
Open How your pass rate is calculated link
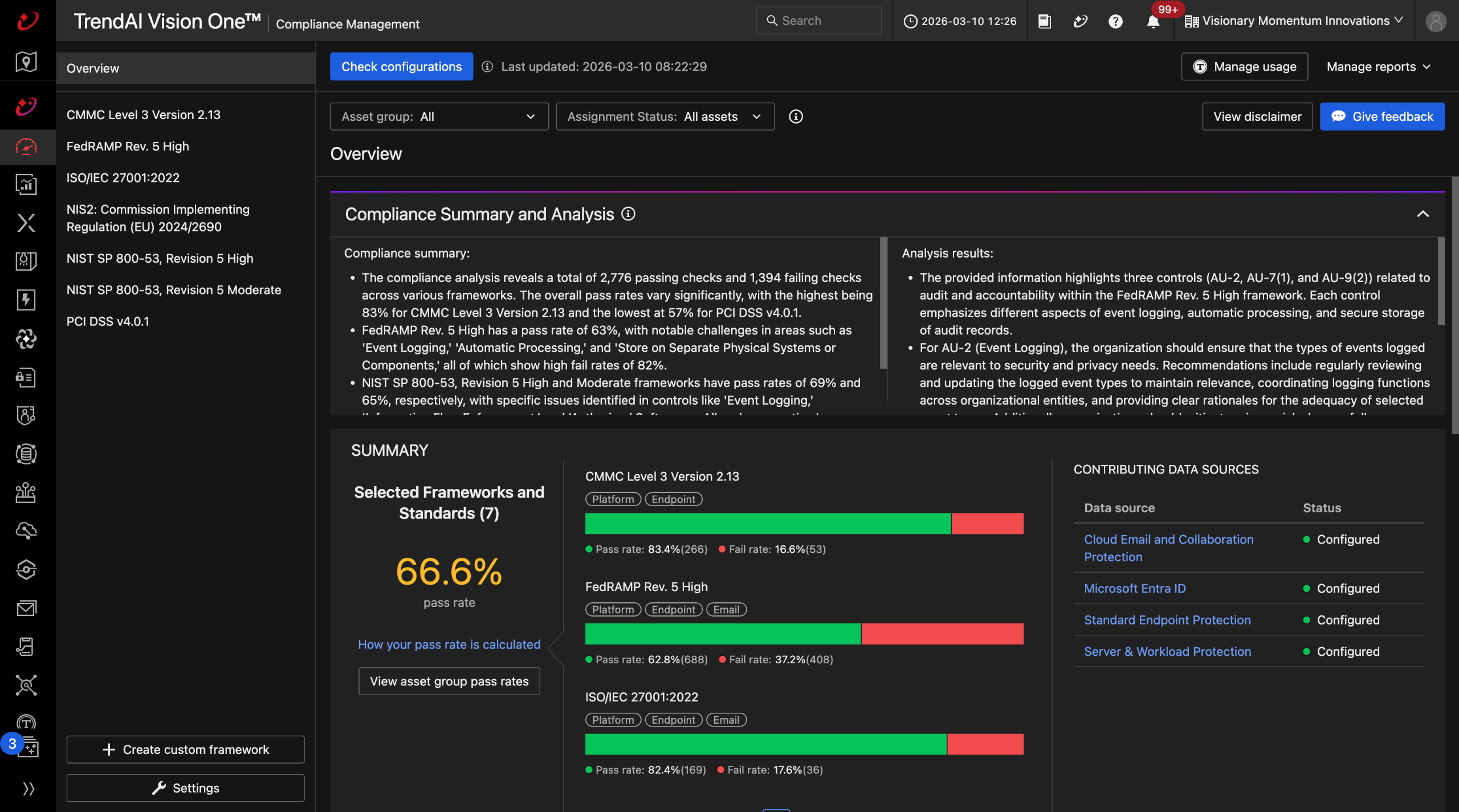(x=449, y=644)
